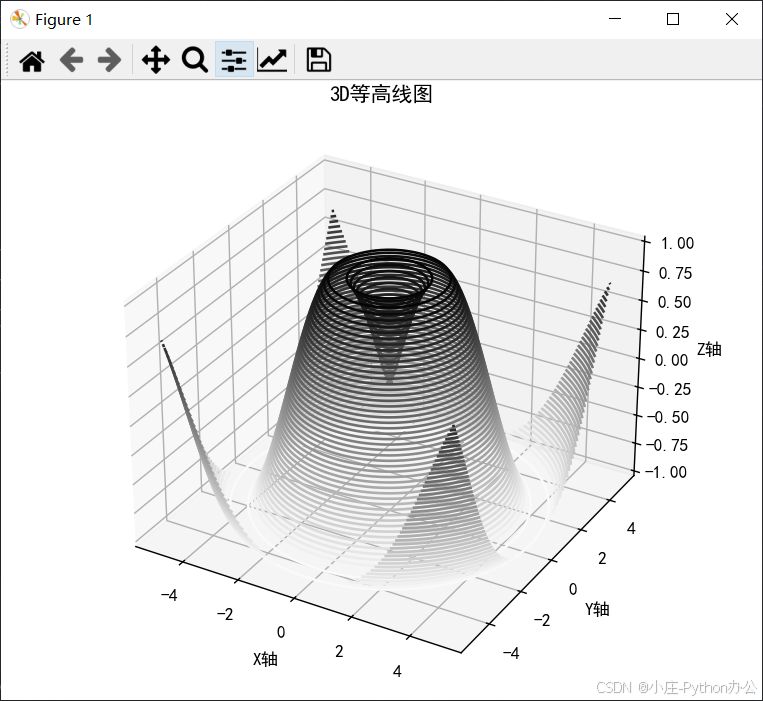The width and height of the screenshot is (763, 701).
Task: Click the Z tick value 0.75
Action: (675, 273)
